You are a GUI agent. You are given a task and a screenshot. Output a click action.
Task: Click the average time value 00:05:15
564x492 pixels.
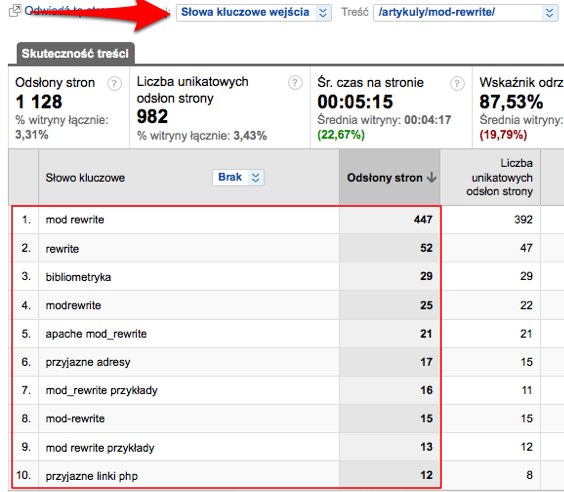tap(355, 102)
